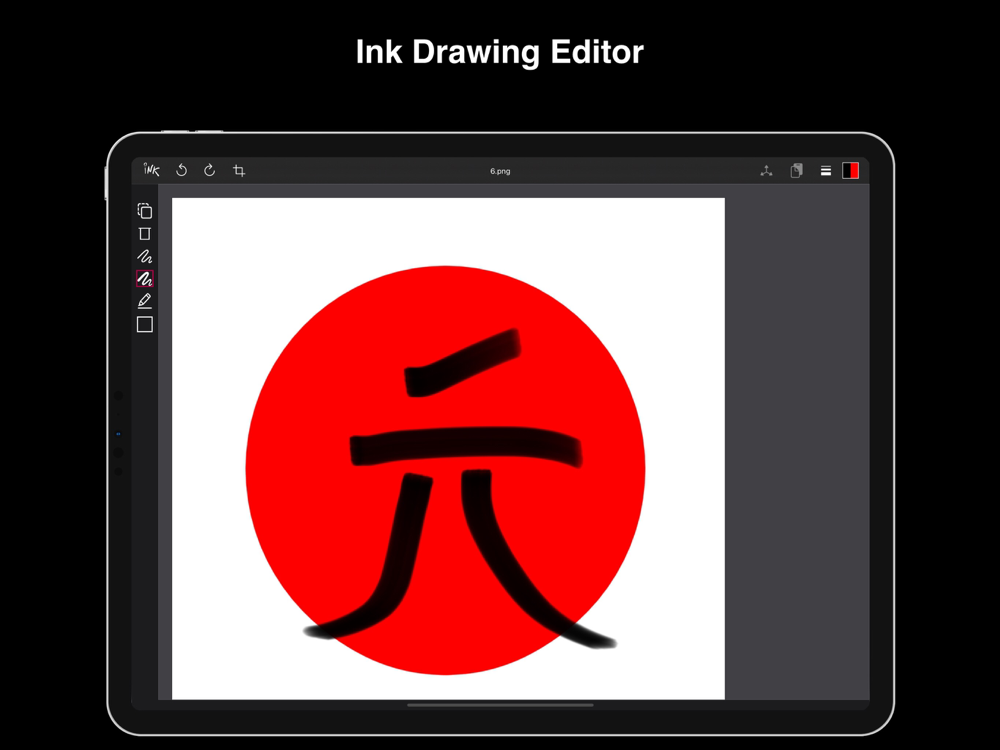Click the red circle on canvas
Viewport: 1000px width, 750px height.
point(445,470)
